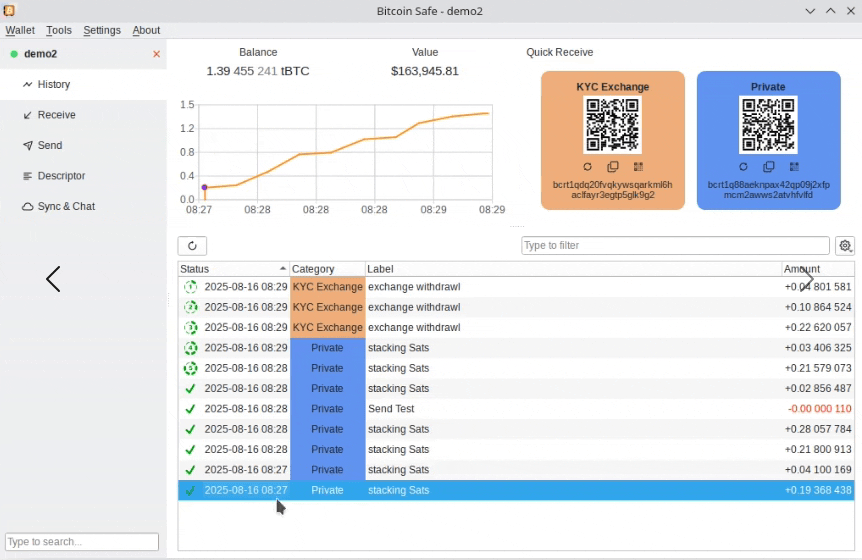
Task: Refresh the Private receive address
Action: point(743,167)
